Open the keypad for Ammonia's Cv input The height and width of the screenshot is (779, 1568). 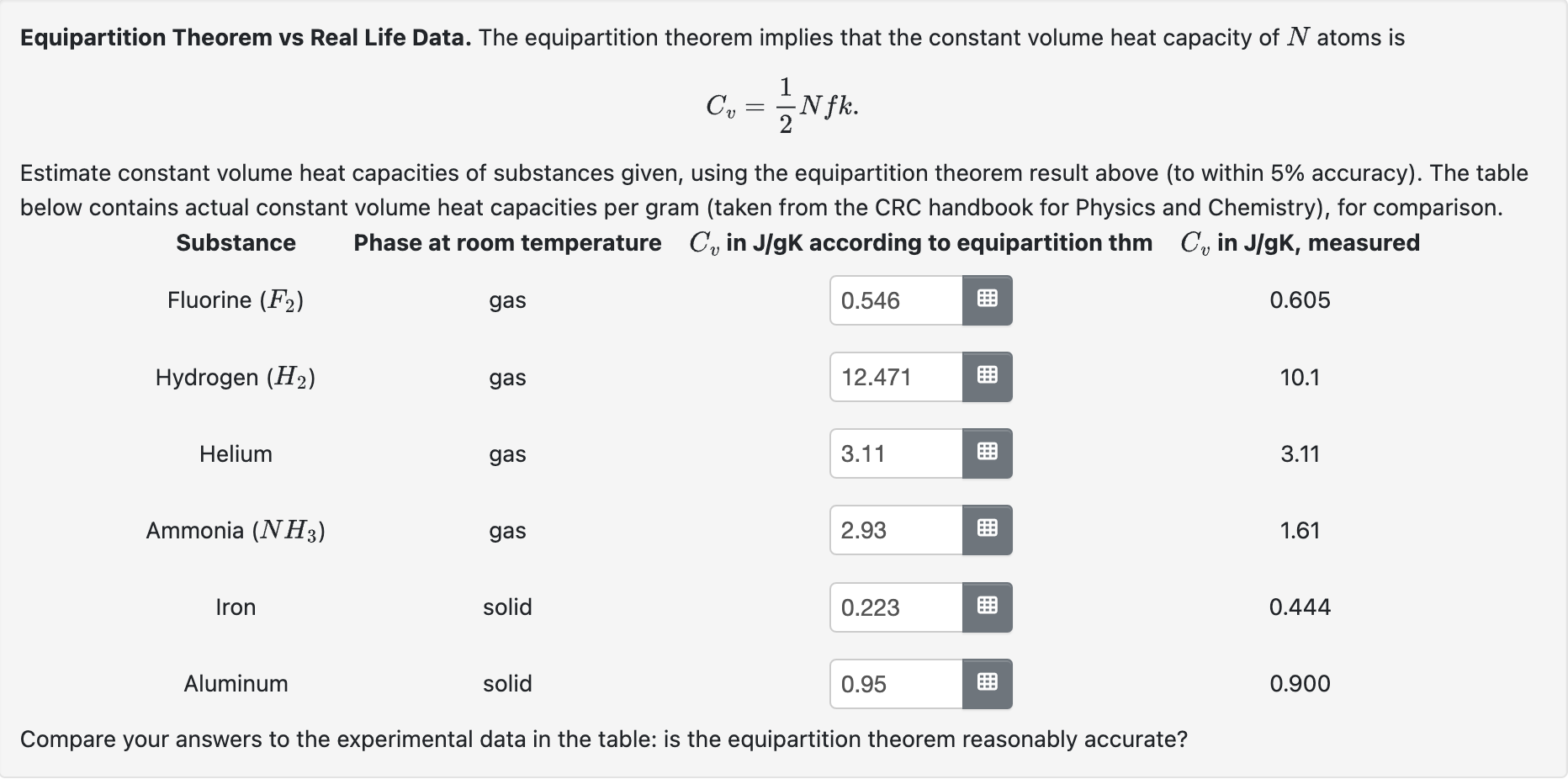987,530
